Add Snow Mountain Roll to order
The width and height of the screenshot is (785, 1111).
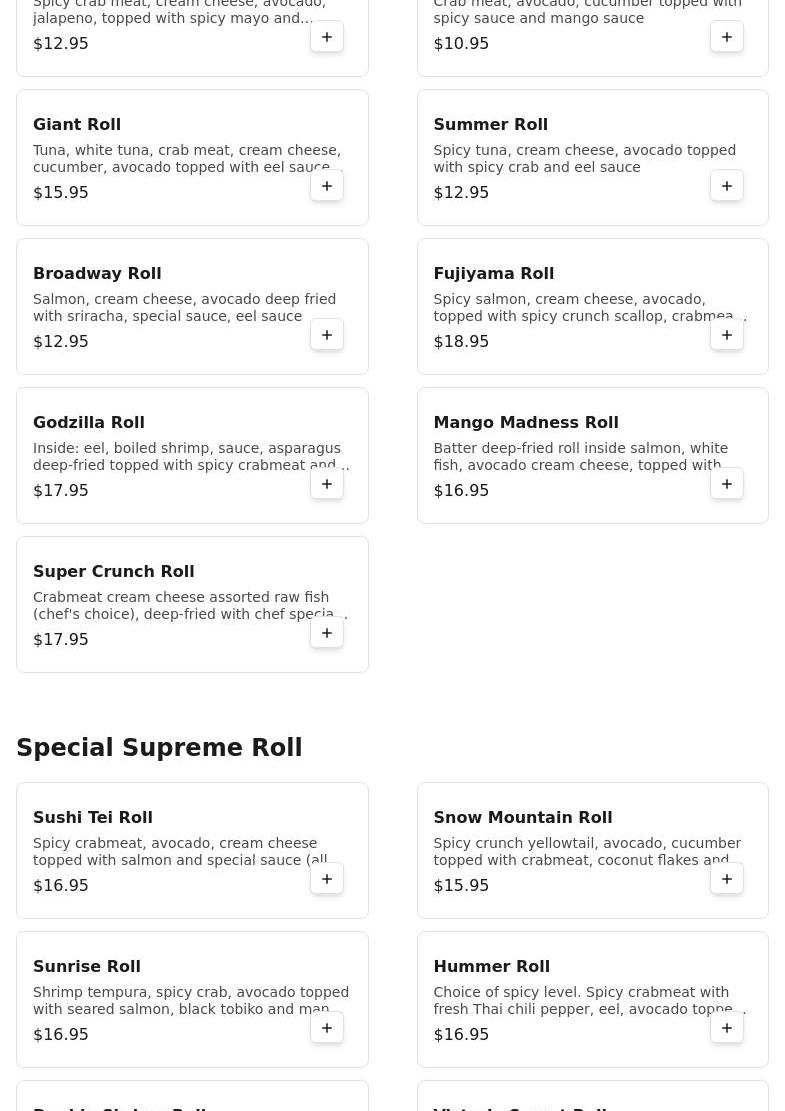(x=727, y=879)
